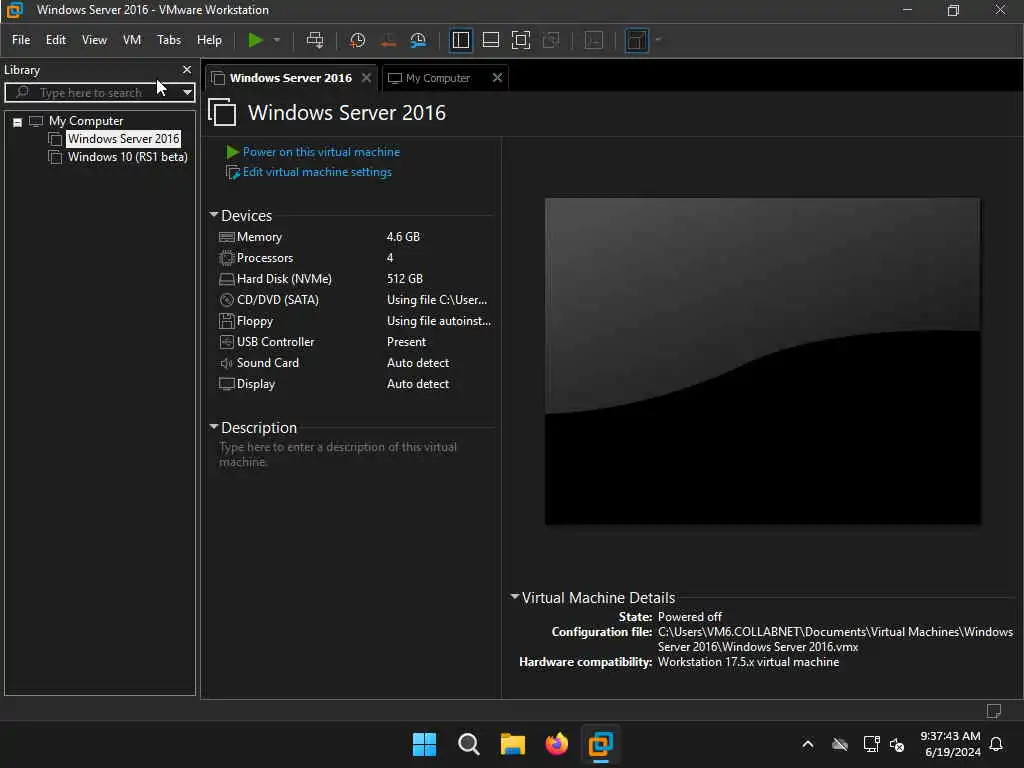1024x768 pixels.
Task: Click the virtual machine screen preview
Action: click(x=762, y=361)
